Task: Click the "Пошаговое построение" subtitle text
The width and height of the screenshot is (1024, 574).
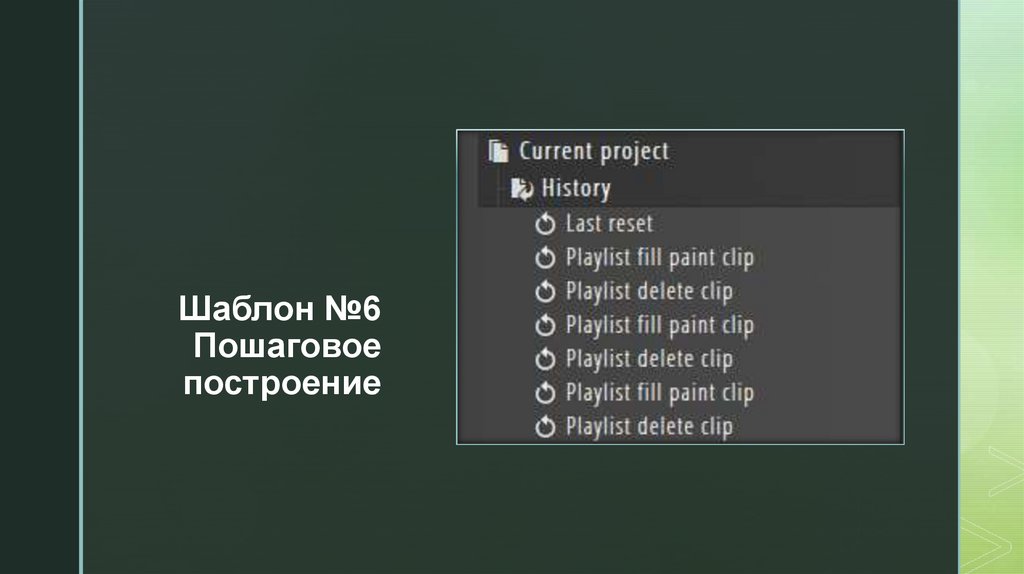Action: [x=283, y=365]
